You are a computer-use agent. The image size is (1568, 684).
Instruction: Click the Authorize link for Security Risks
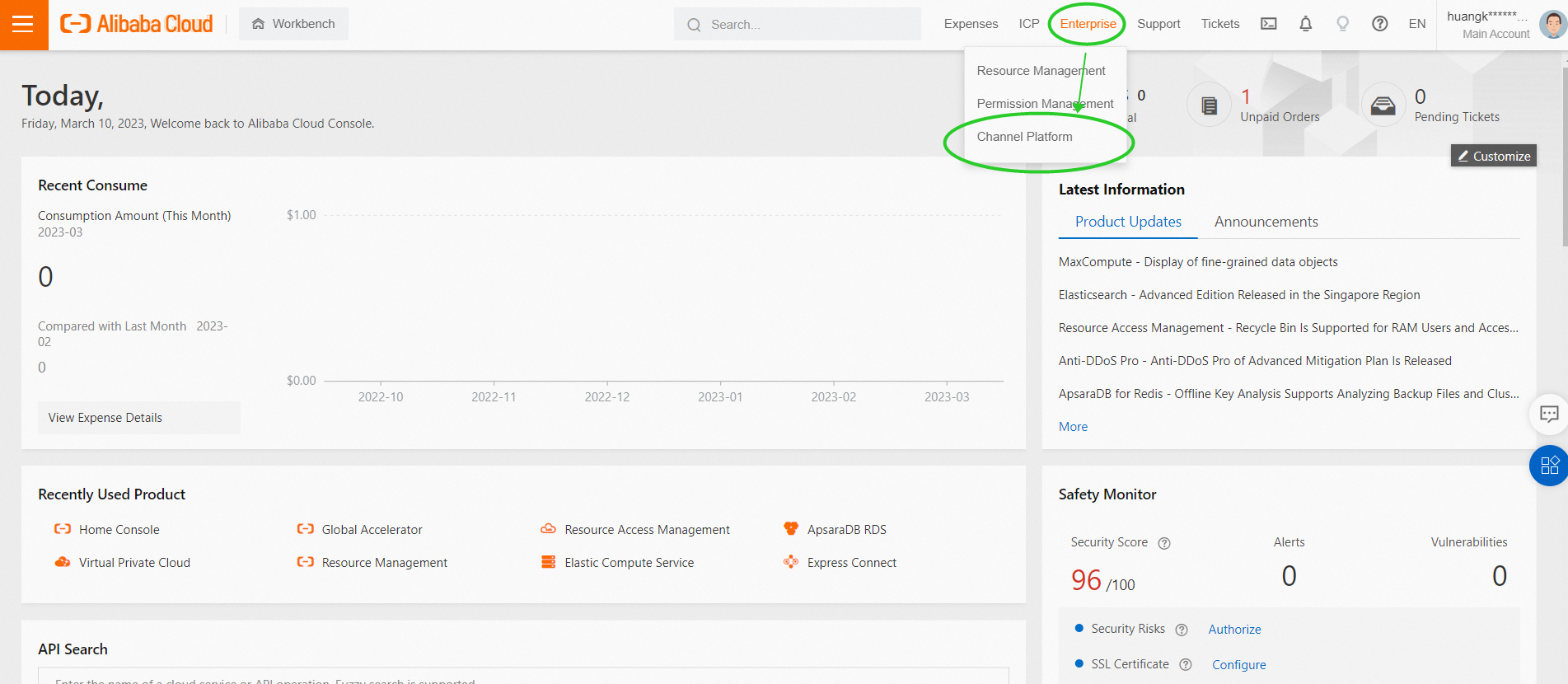coord(1234,630)
